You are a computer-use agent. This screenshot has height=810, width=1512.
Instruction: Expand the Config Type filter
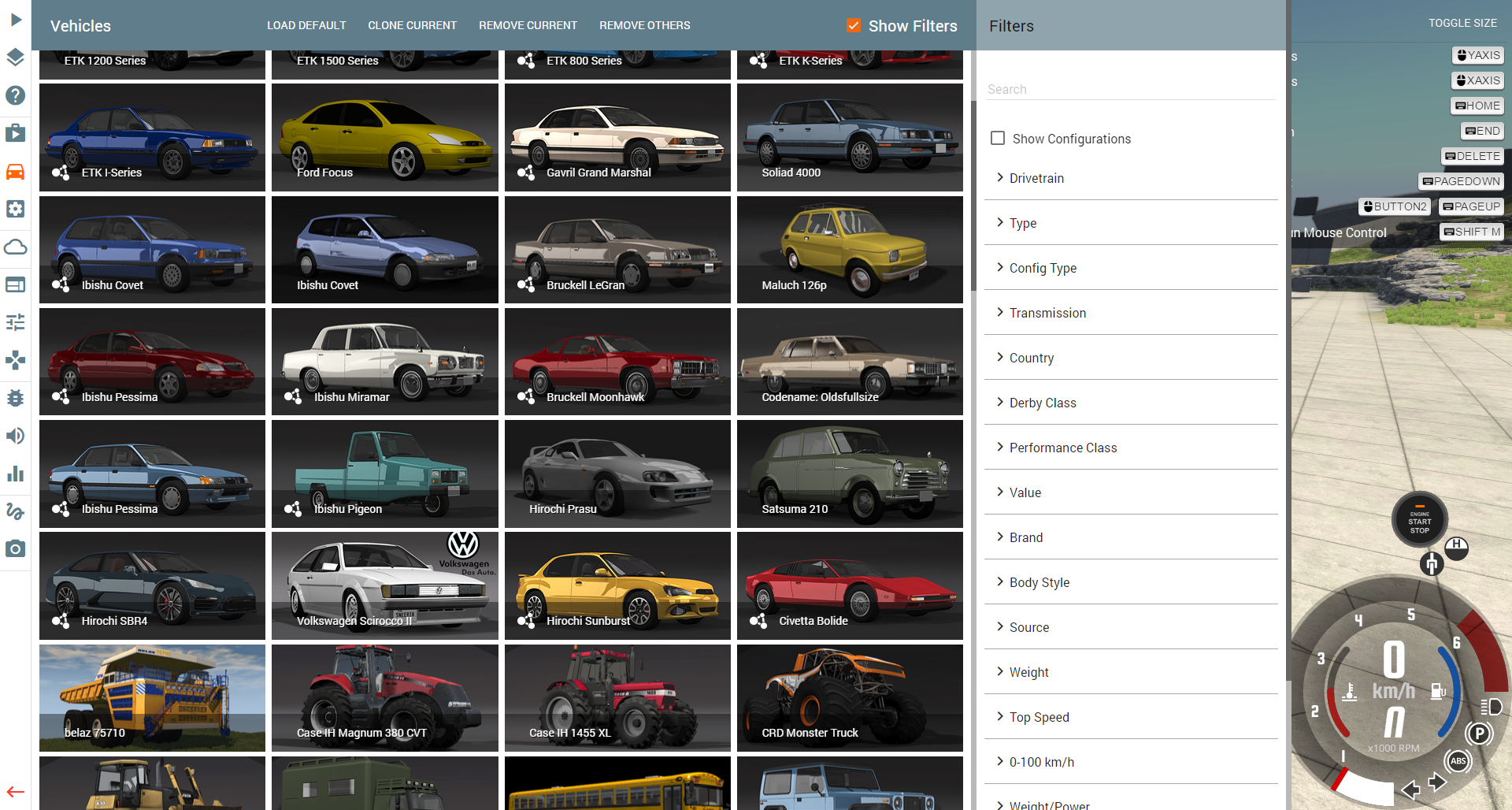[1131, 268]
